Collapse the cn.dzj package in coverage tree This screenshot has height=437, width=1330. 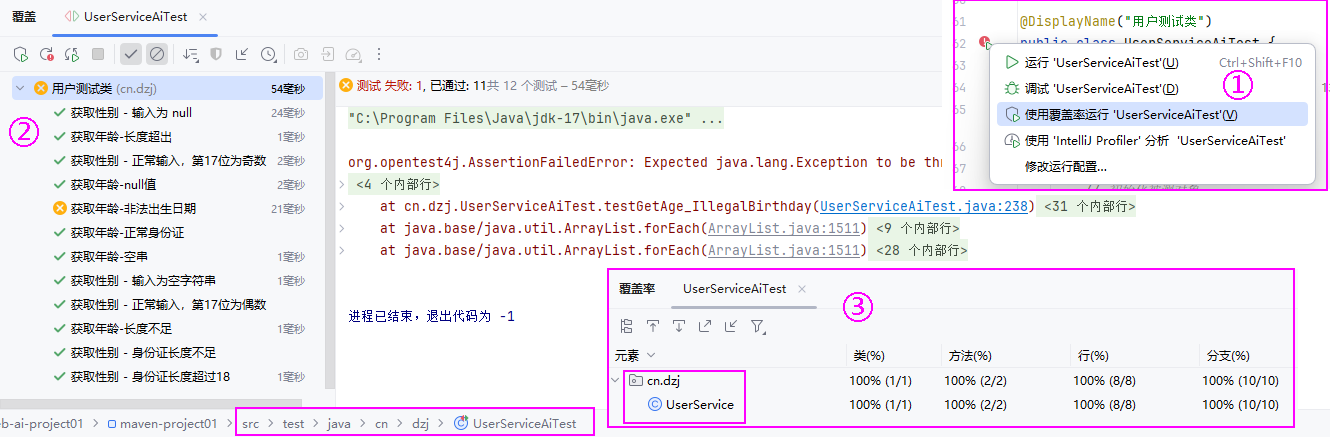[615, 380]
